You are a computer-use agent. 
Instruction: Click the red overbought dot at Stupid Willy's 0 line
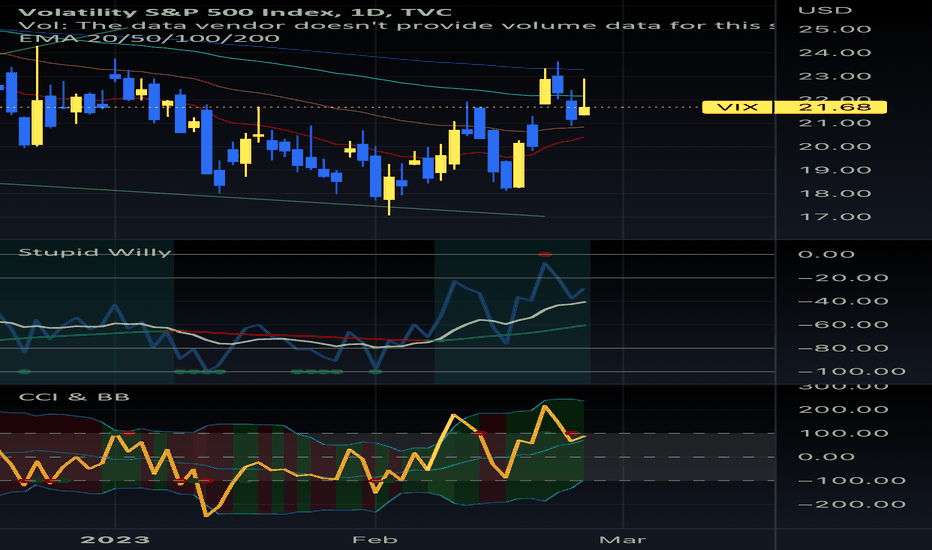click(x=544, y=254)
